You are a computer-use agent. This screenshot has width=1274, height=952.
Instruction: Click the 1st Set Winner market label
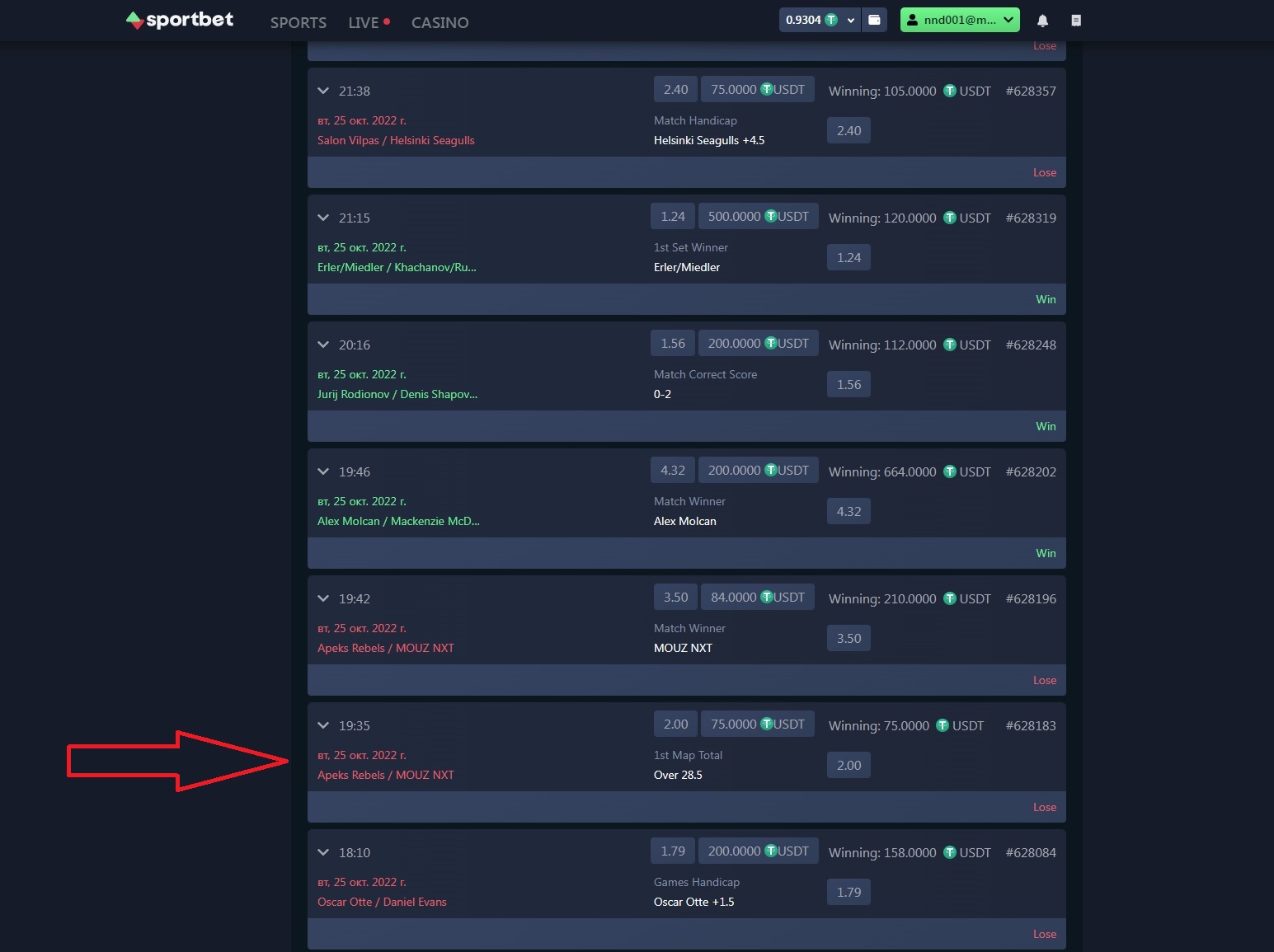coord(691,247)
